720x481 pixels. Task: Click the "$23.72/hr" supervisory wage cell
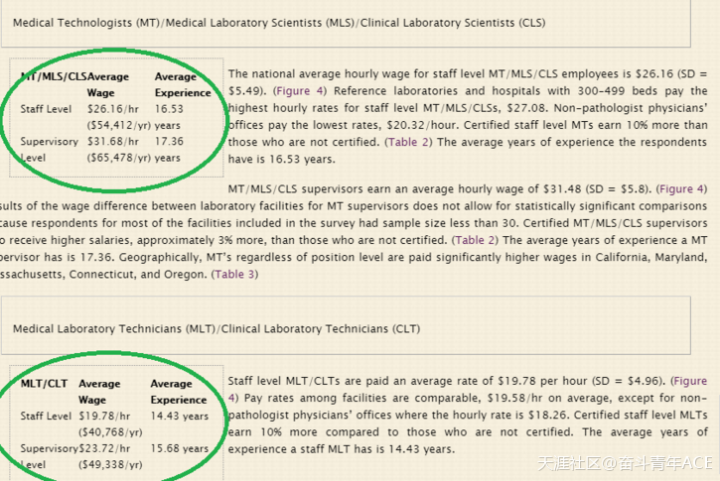pyautogui.click(x=104, y=448)
